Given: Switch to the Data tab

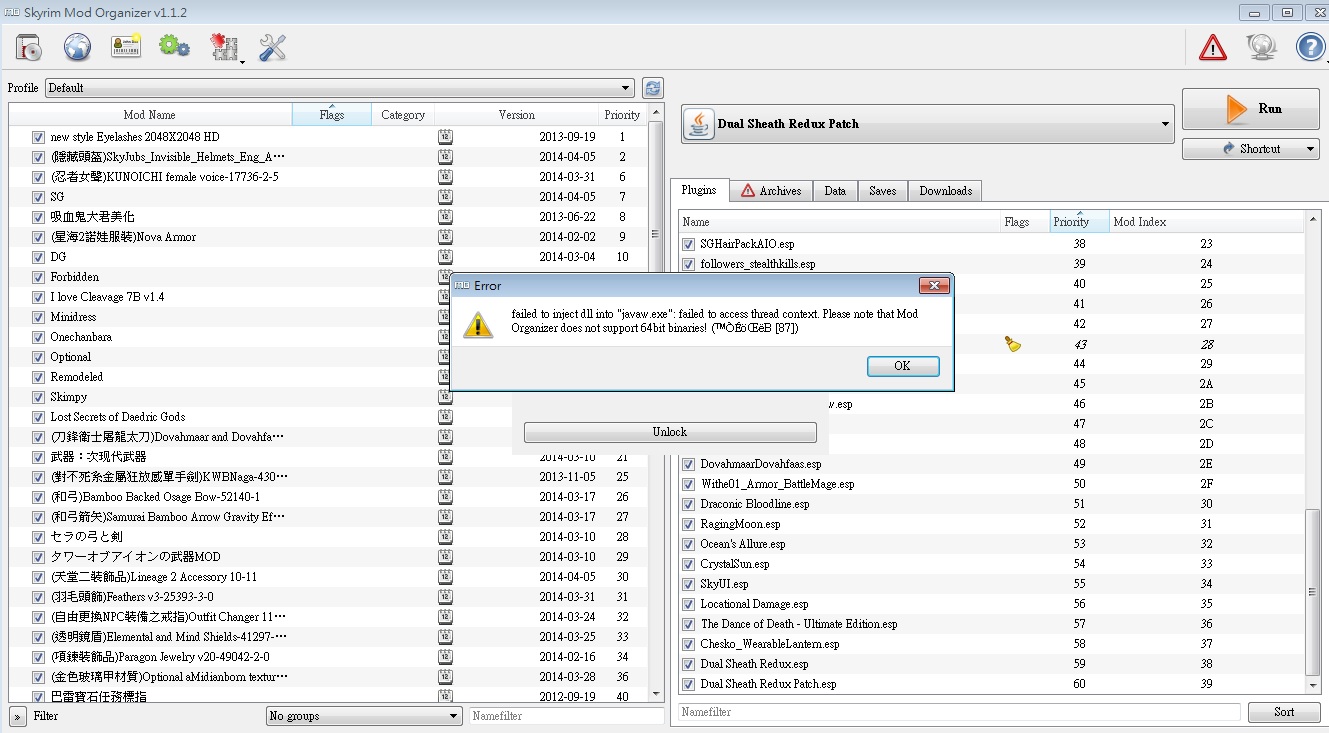Looking at the screenshot, I should tap(835, 191).
